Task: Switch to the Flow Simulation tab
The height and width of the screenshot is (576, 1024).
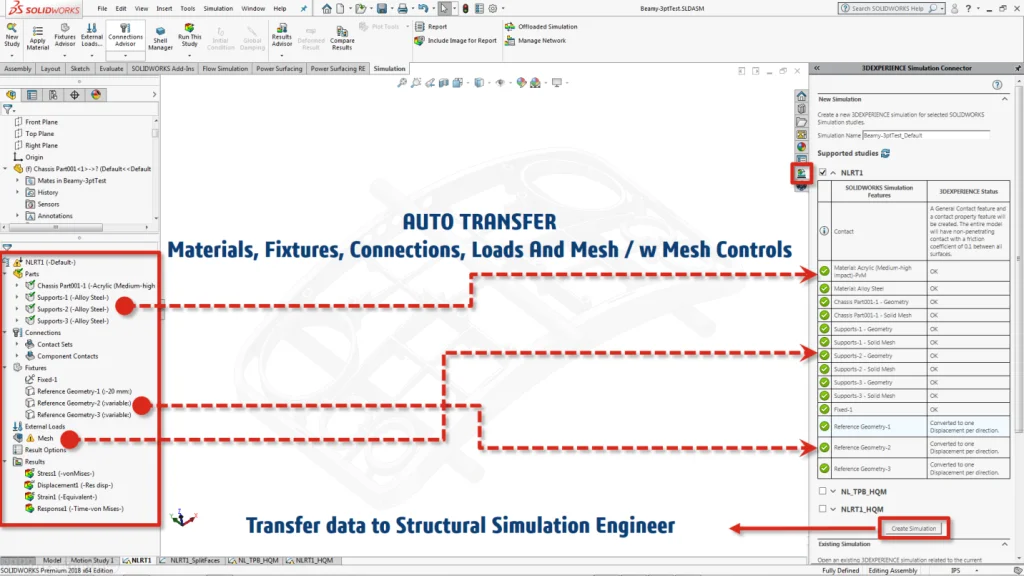Action: (225, 69)
